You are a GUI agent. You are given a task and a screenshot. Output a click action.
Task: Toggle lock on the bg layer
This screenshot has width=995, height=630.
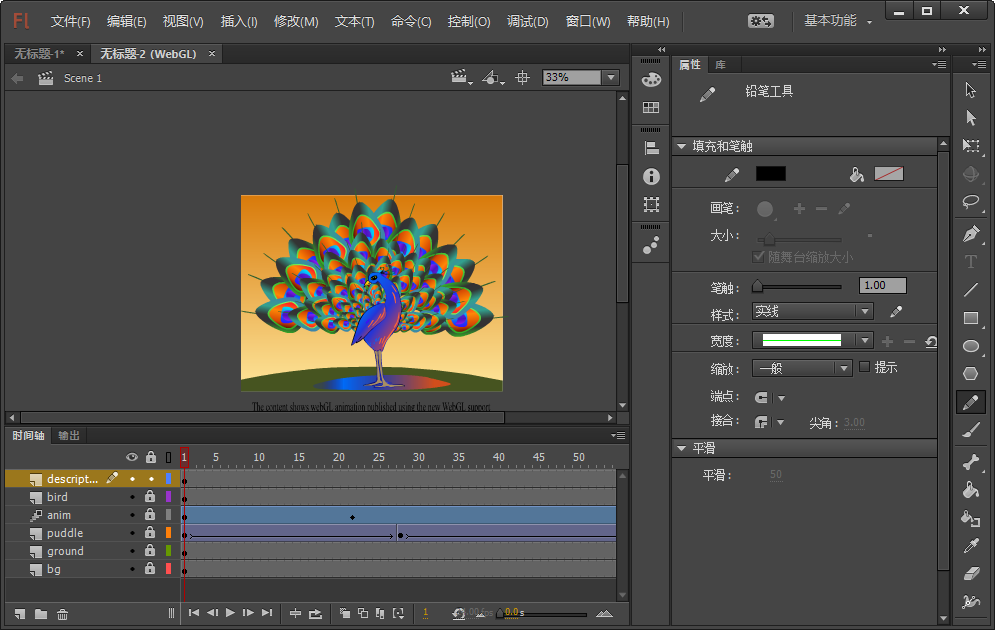pyautogui.click(x=150, y=568)
